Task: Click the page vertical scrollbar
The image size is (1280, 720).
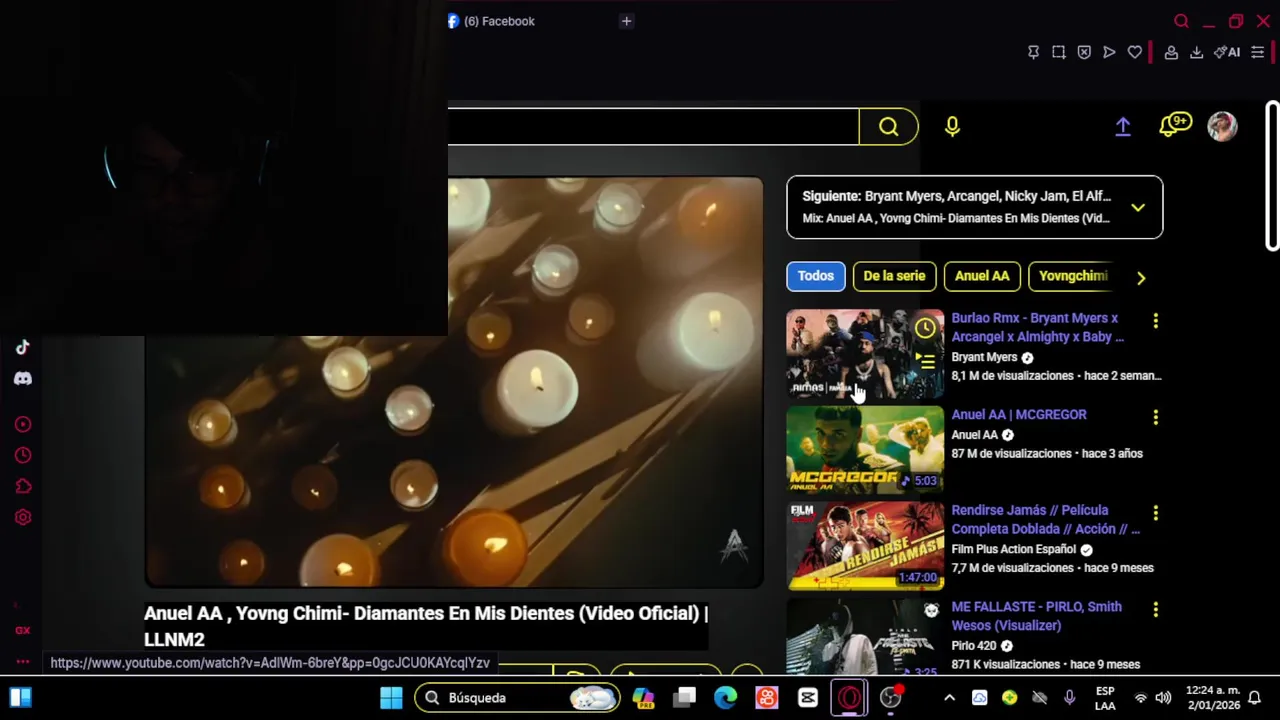Action: tap(1272, 175)
